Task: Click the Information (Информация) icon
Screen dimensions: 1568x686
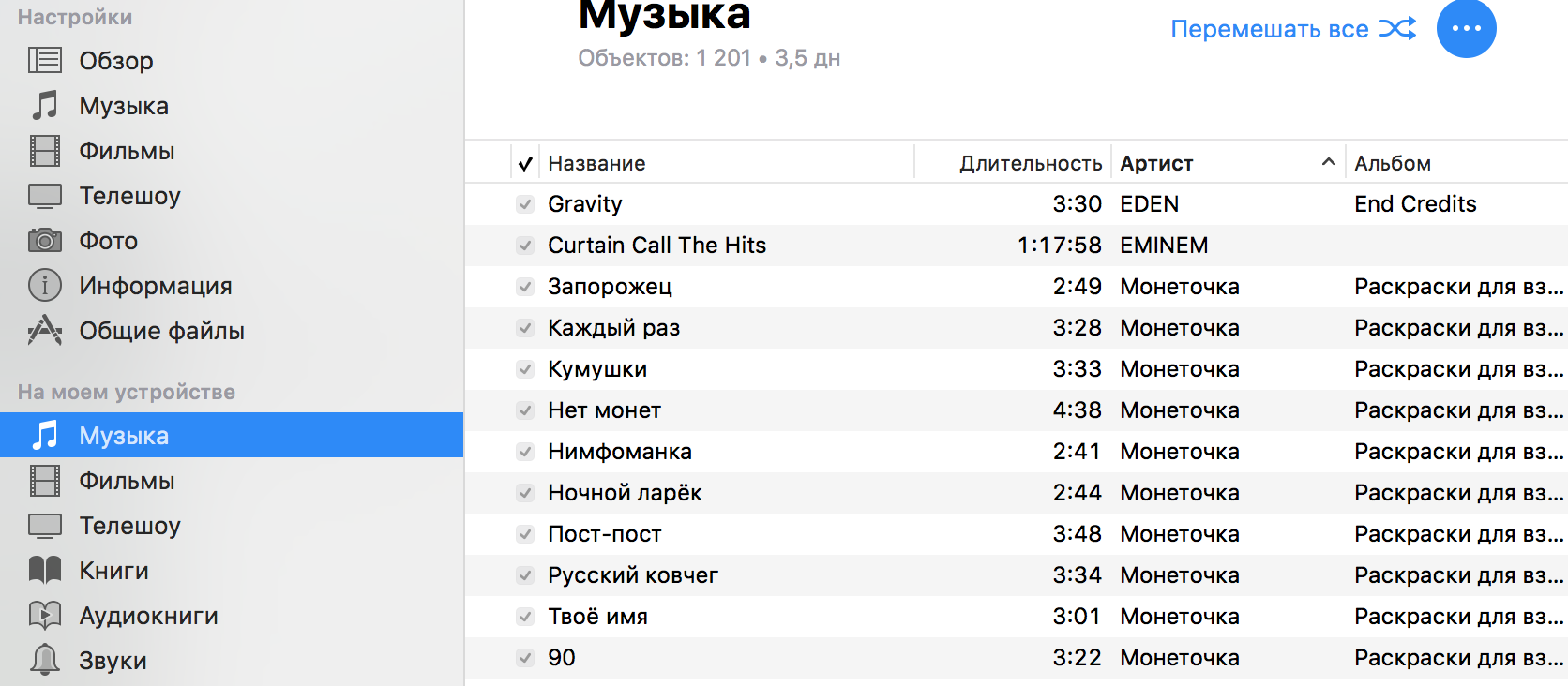Action: tap(45, 285)
